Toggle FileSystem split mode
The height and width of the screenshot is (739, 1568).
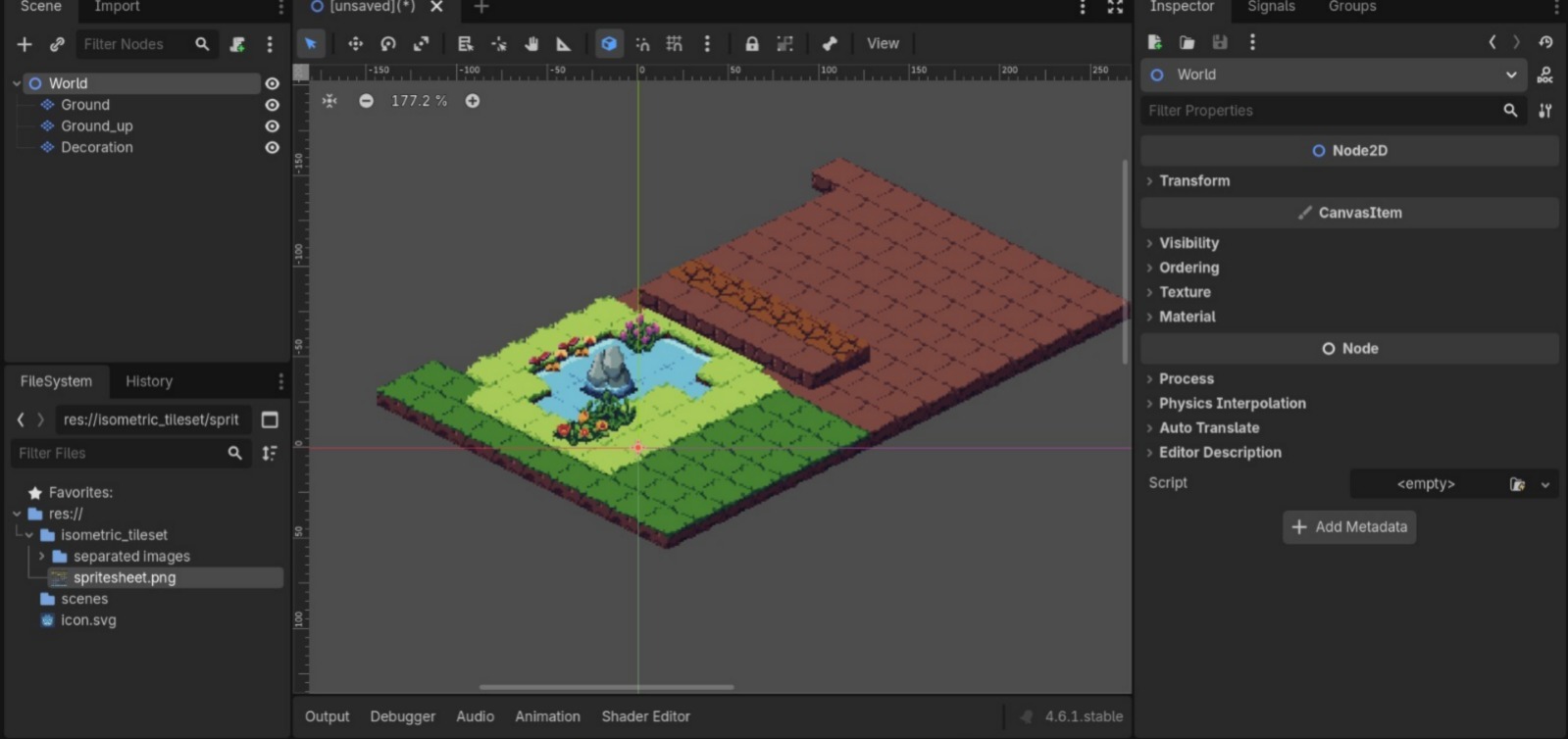[270, 419]
